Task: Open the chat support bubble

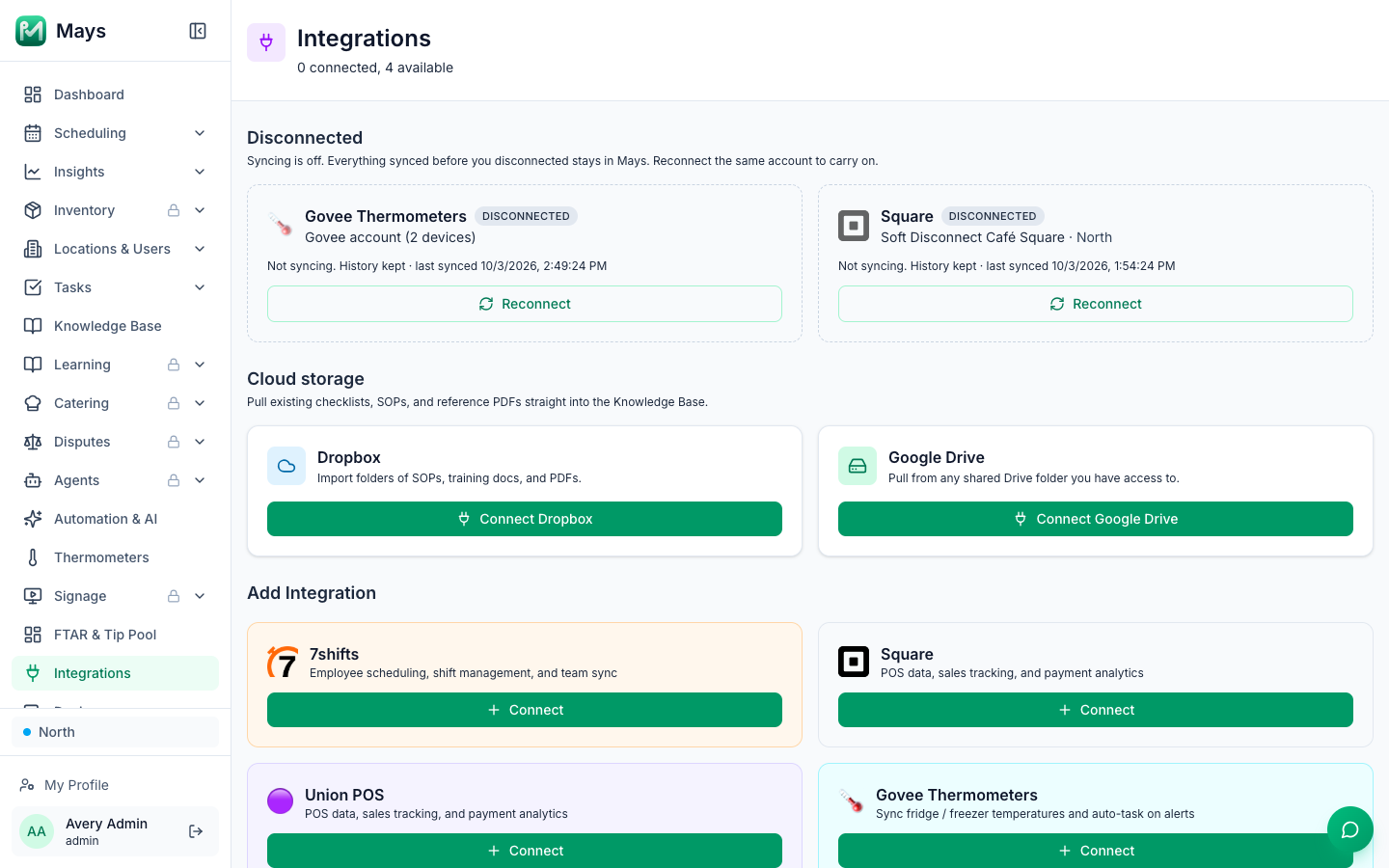Action: click(x=1350, y=829)
